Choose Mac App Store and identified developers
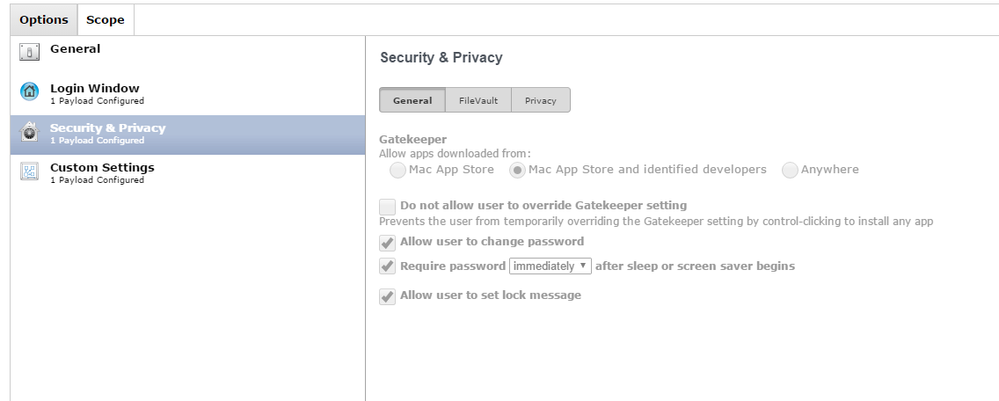The image size is (999, 401). (x=517, y=170)
